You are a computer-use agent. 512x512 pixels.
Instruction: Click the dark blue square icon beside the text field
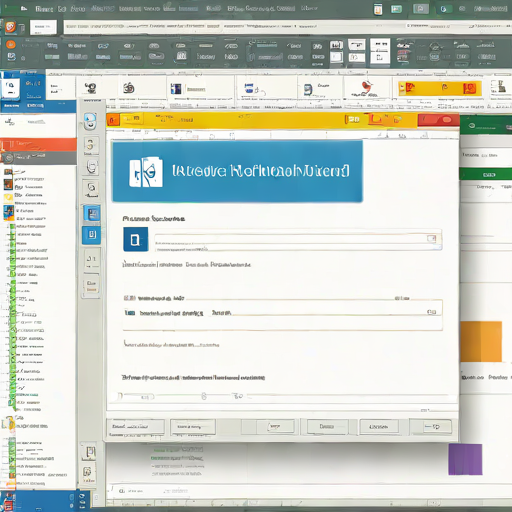[x=136, y=239]
